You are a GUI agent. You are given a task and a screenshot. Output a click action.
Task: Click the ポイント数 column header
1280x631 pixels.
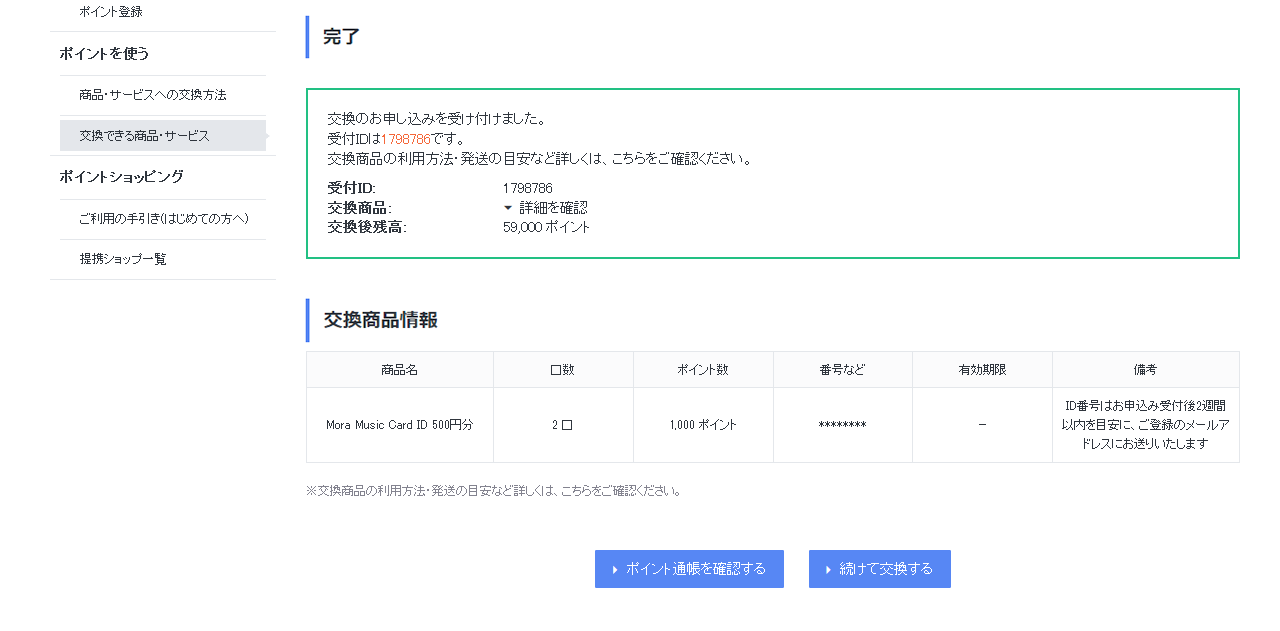702,370
